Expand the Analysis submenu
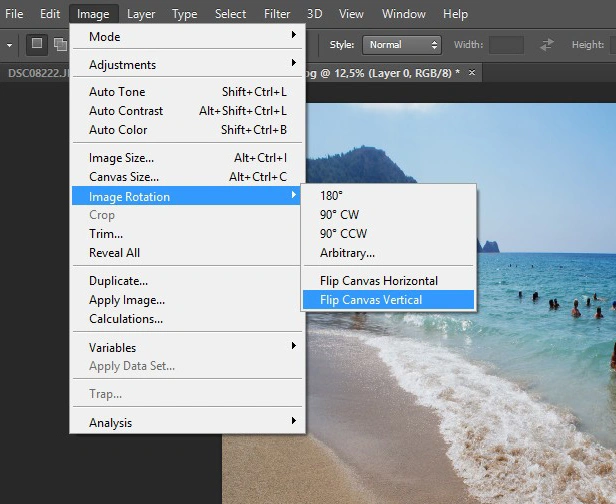Image resolution: width=616 pixels, height=504 pixels. coord(187,422)
